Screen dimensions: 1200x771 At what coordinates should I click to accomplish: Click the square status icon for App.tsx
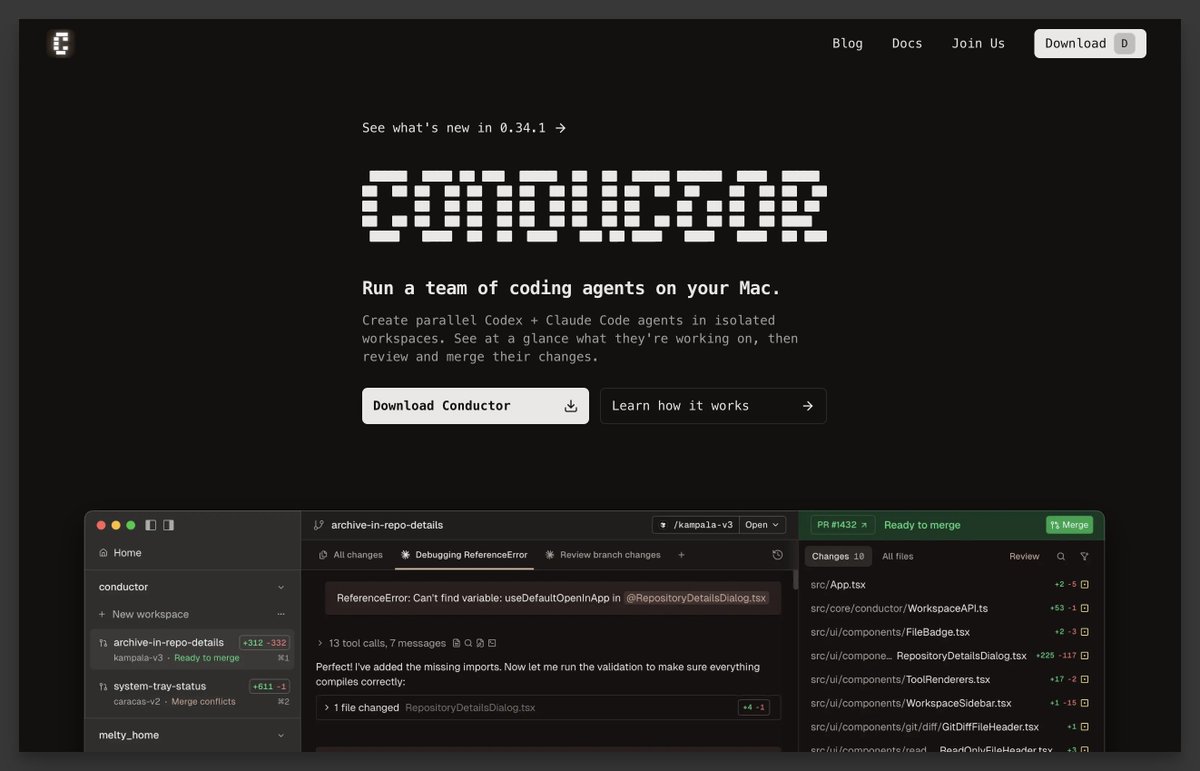click(1084, 584)
